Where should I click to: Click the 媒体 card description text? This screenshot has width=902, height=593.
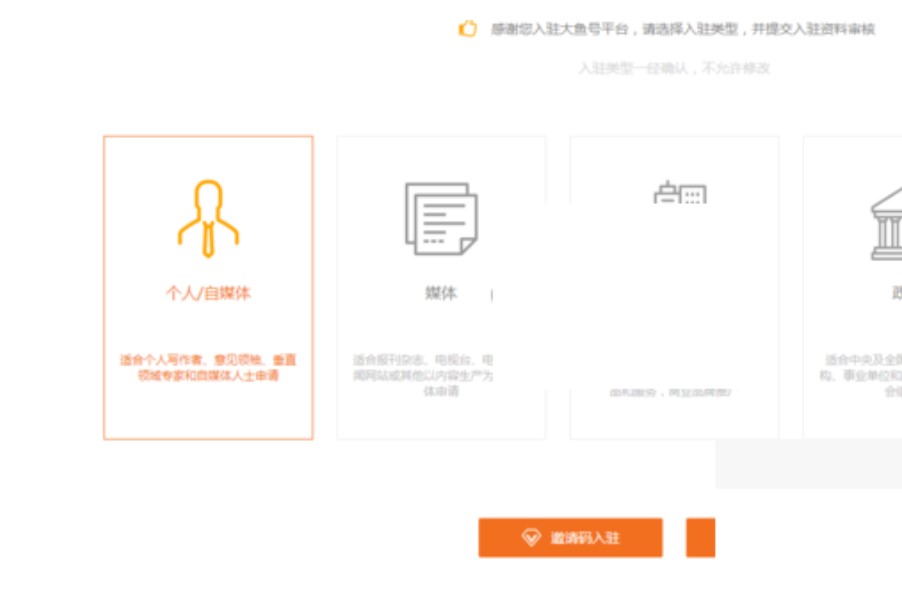[423, 375]
